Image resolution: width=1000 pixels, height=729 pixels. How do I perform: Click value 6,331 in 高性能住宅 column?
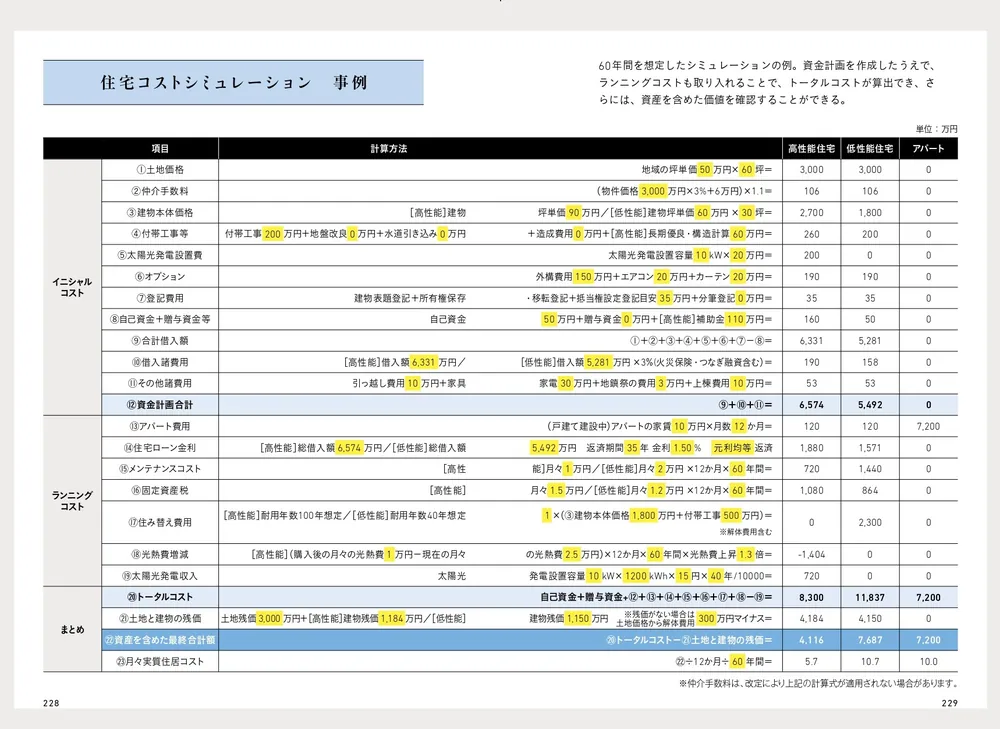tap(811, 341)
